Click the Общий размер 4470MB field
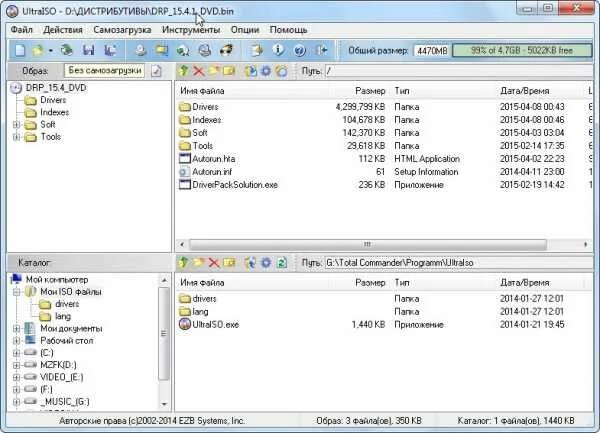The width and height of the screenshot is (600, 433). pos(432,50)
